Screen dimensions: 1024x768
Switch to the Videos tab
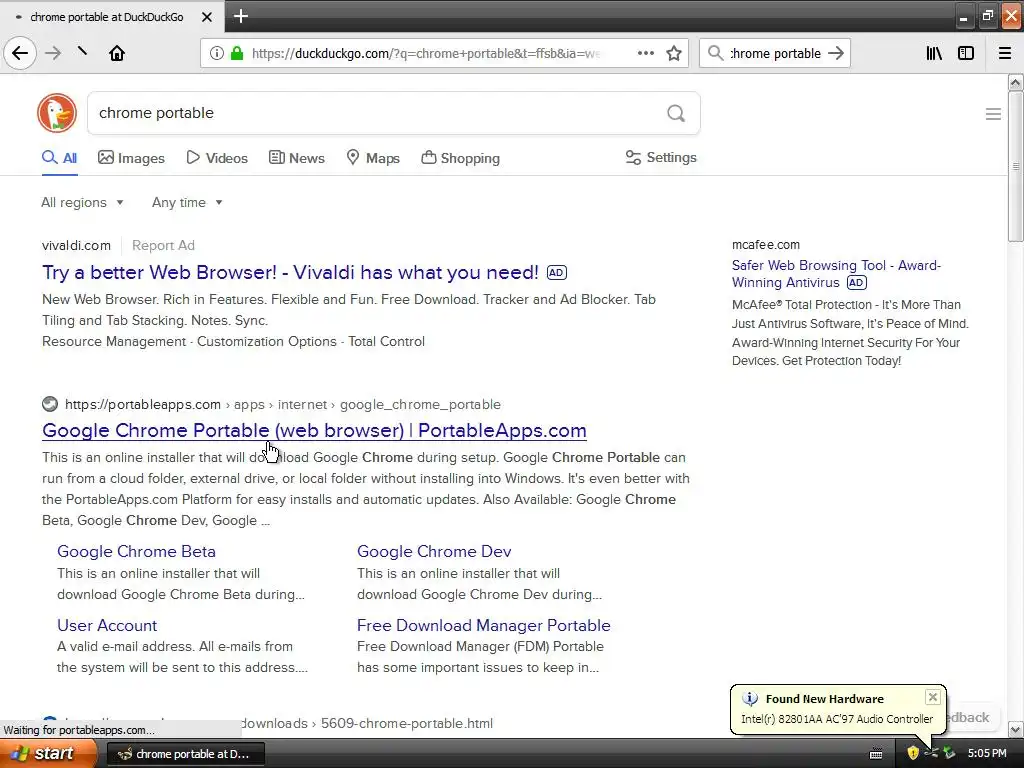point(217,158)
